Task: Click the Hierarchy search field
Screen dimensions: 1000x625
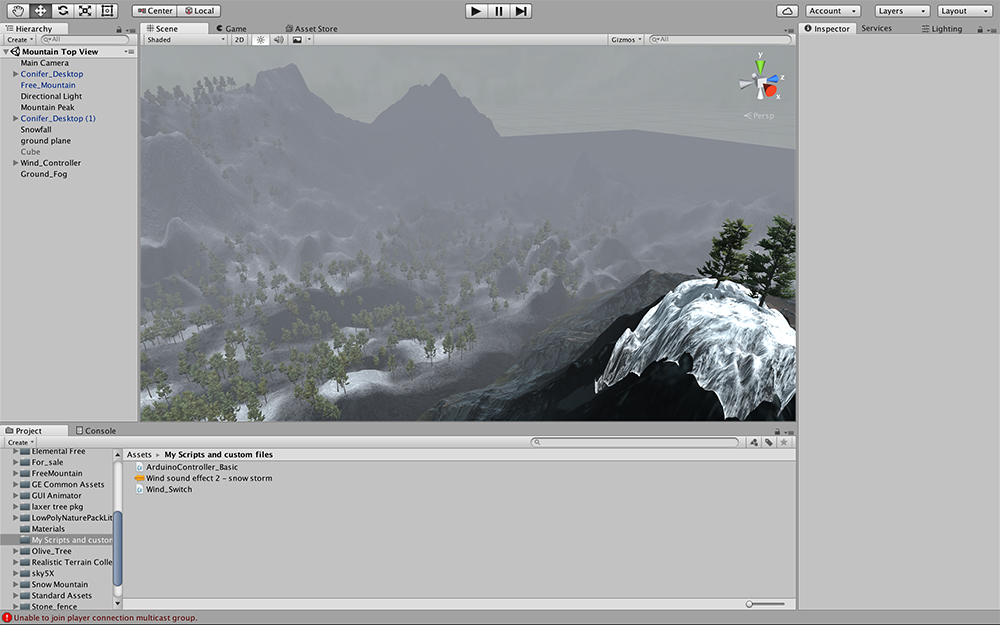Action: [x=85, y=40]
